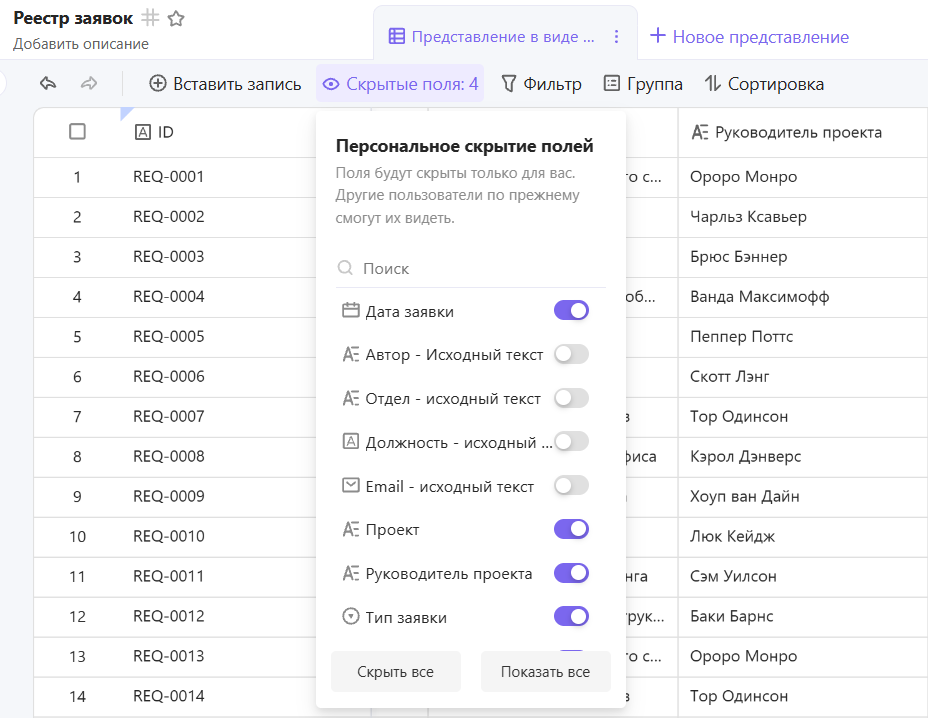Open the Сортировка options
Screen dimensions: 928x718
click(764, 83)
